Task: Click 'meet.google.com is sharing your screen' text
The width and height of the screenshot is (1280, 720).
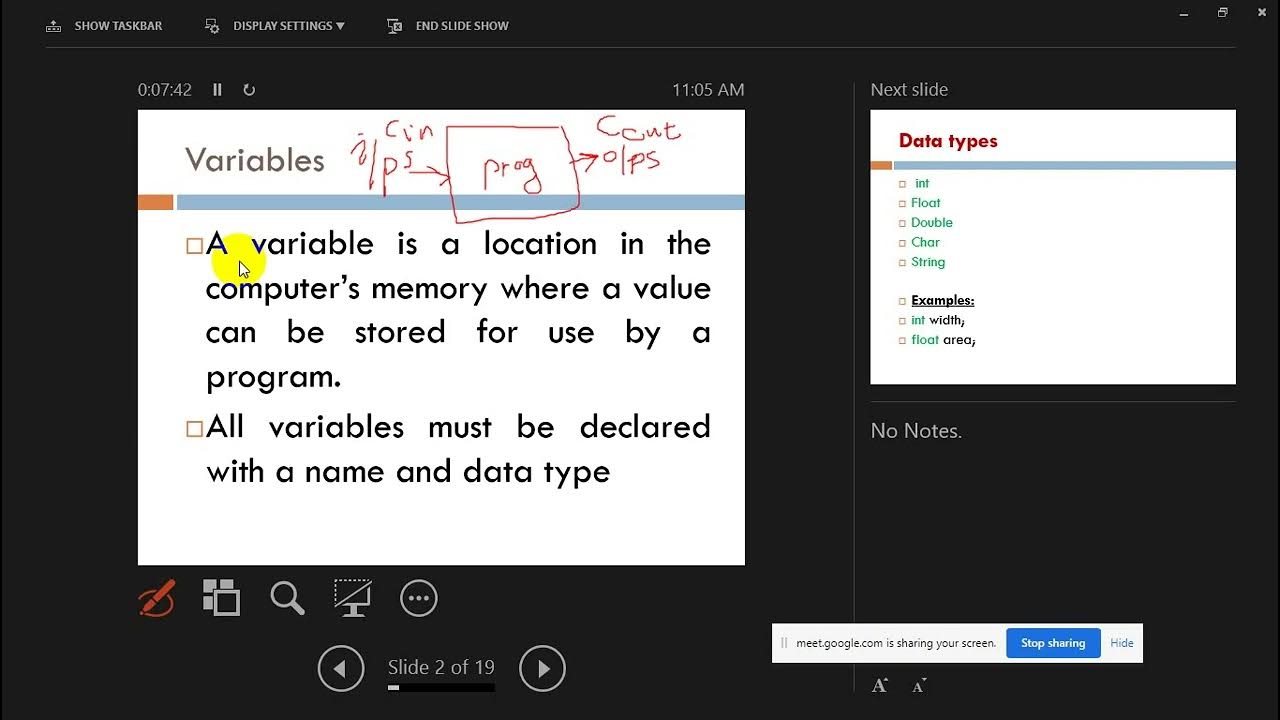Action: [x=896, y=643]
